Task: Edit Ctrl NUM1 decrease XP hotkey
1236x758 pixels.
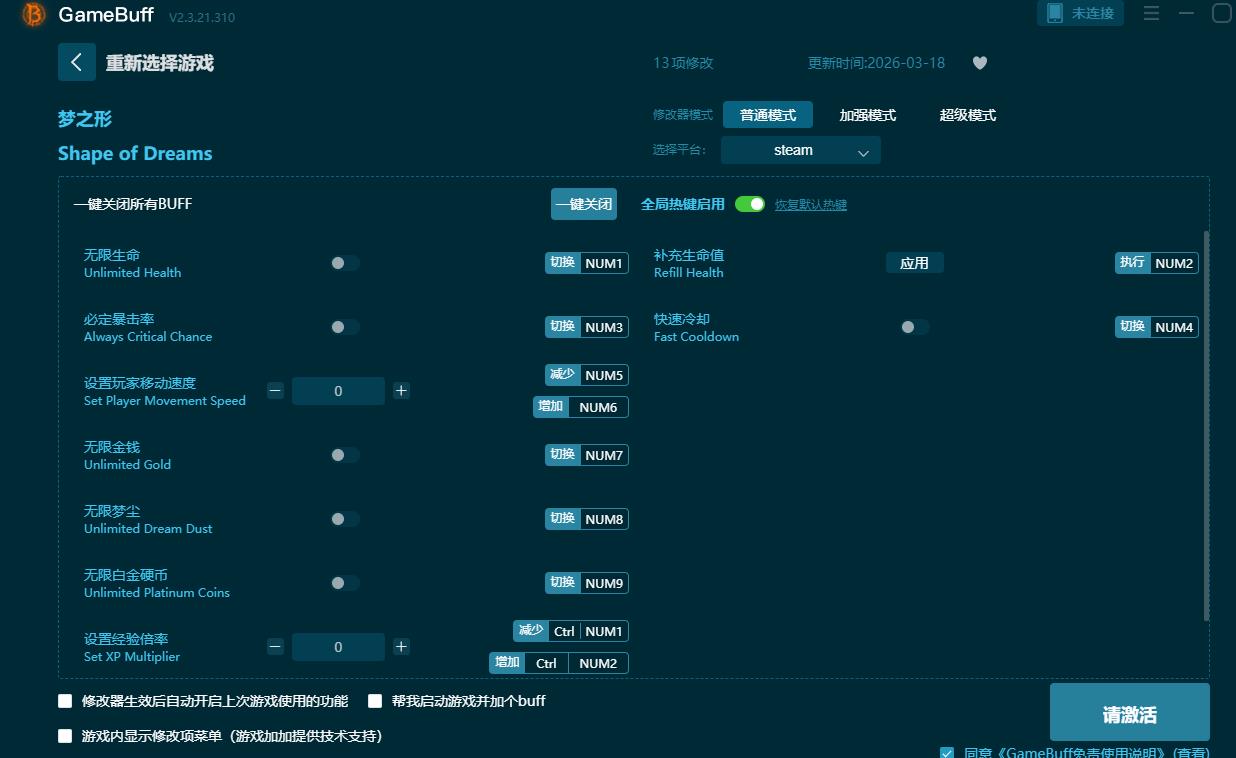Action: click(588, 631)
